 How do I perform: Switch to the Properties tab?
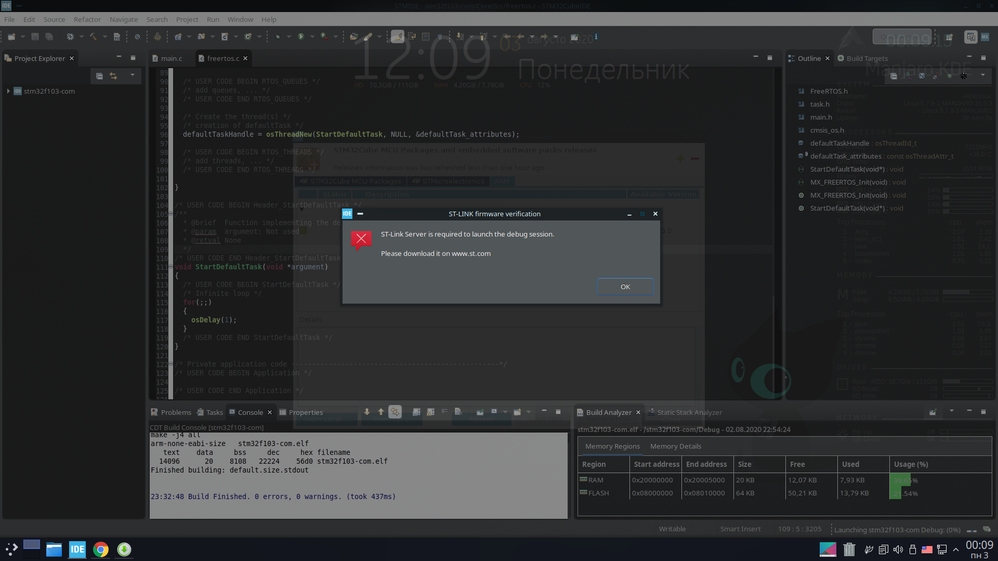(300, 413)
